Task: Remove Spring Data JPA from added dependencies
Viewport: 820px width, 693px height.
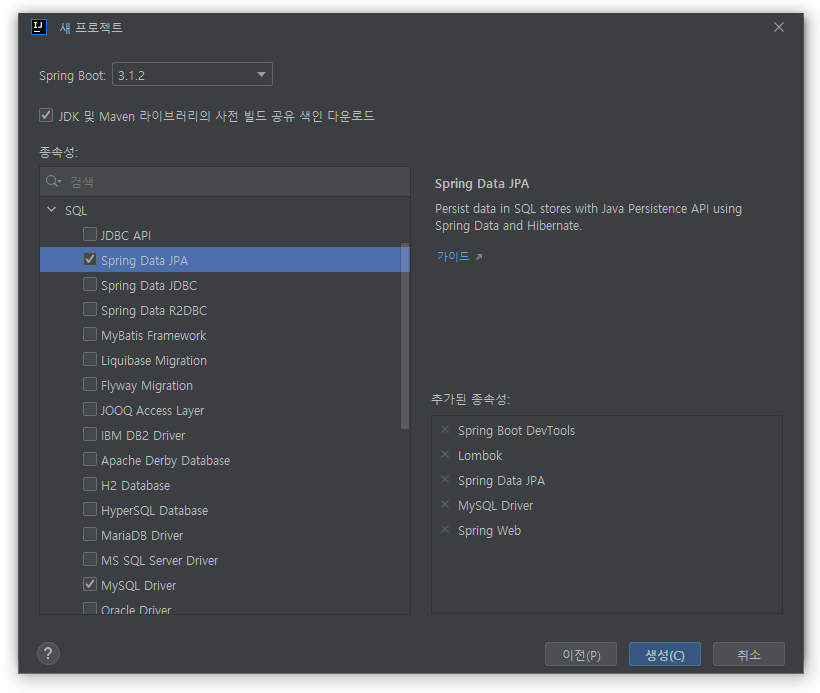Action: (x=445, y=480)
